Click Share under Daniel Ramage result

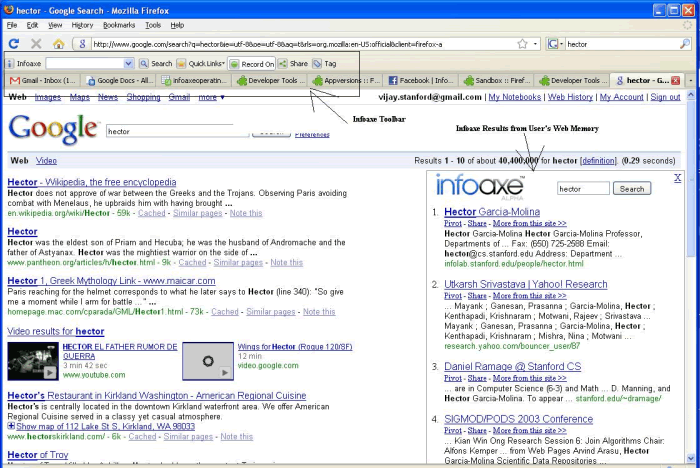pyautogui.click(x=477, y=378)
